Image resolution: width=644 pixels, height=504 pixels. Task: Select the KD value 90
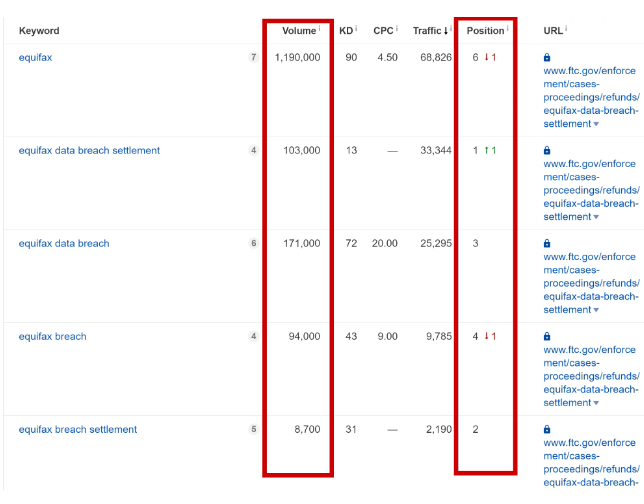[x=351, y=58]
